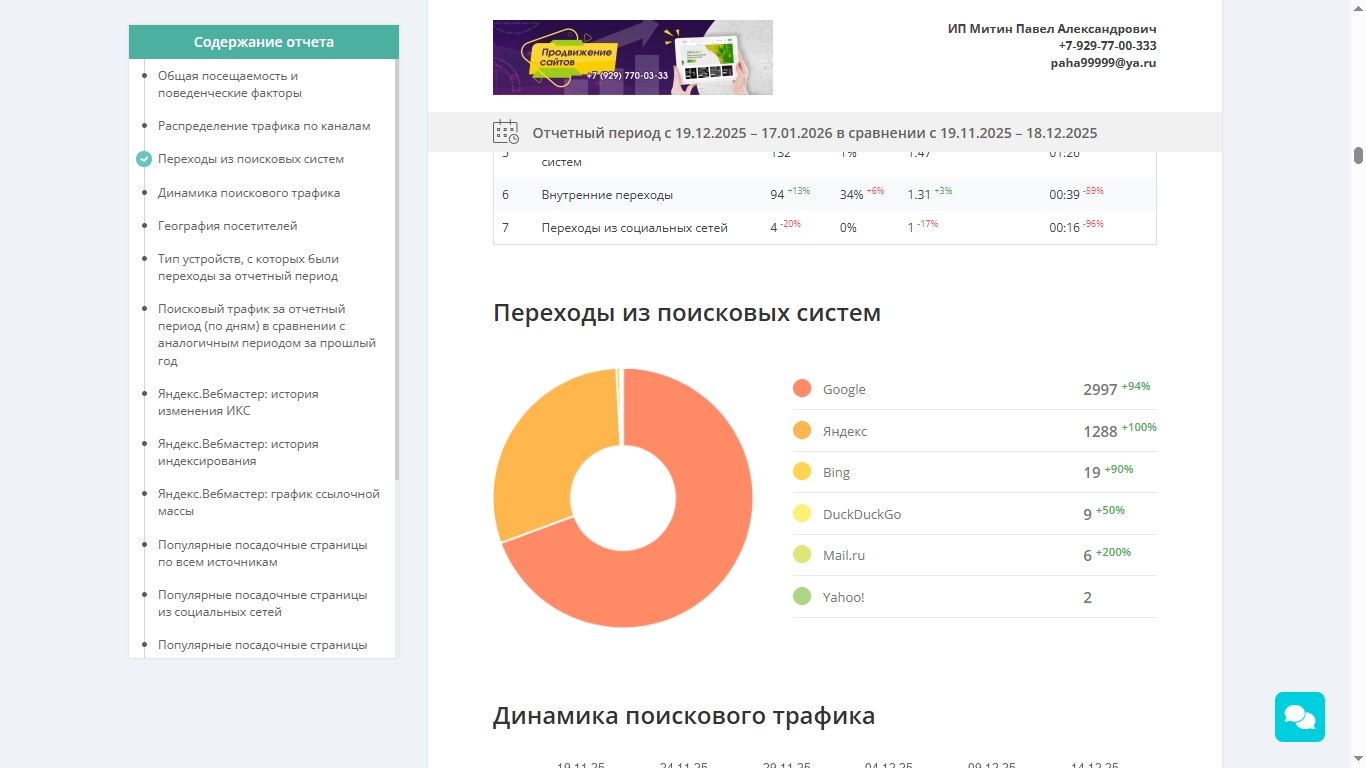The image size is (1366, 768).
Task: Click the Google label in the legend
Action: click(844, 389)
